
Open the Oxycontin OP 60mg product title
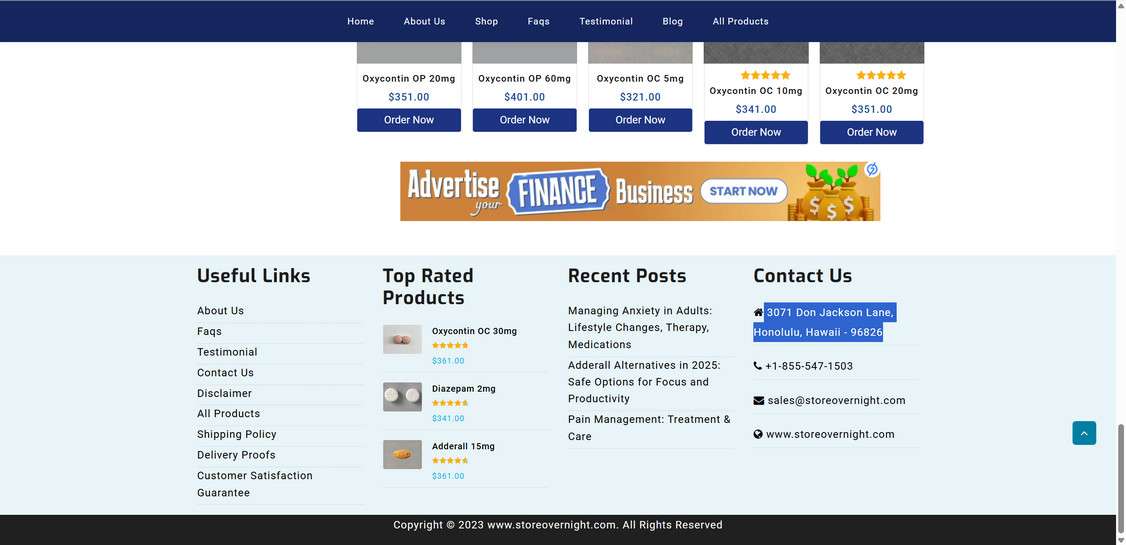524,79
